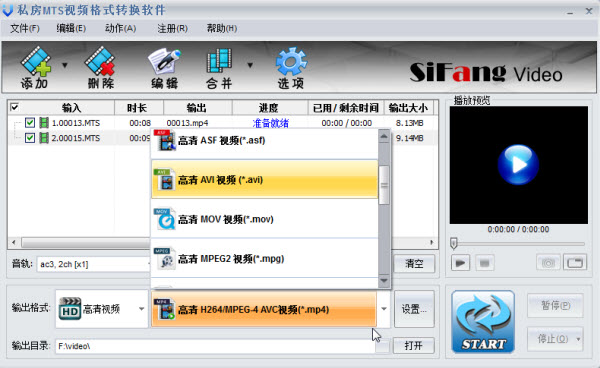Click the 合并 merge videos icon
600x368 pixels.
tap(219, 68)
